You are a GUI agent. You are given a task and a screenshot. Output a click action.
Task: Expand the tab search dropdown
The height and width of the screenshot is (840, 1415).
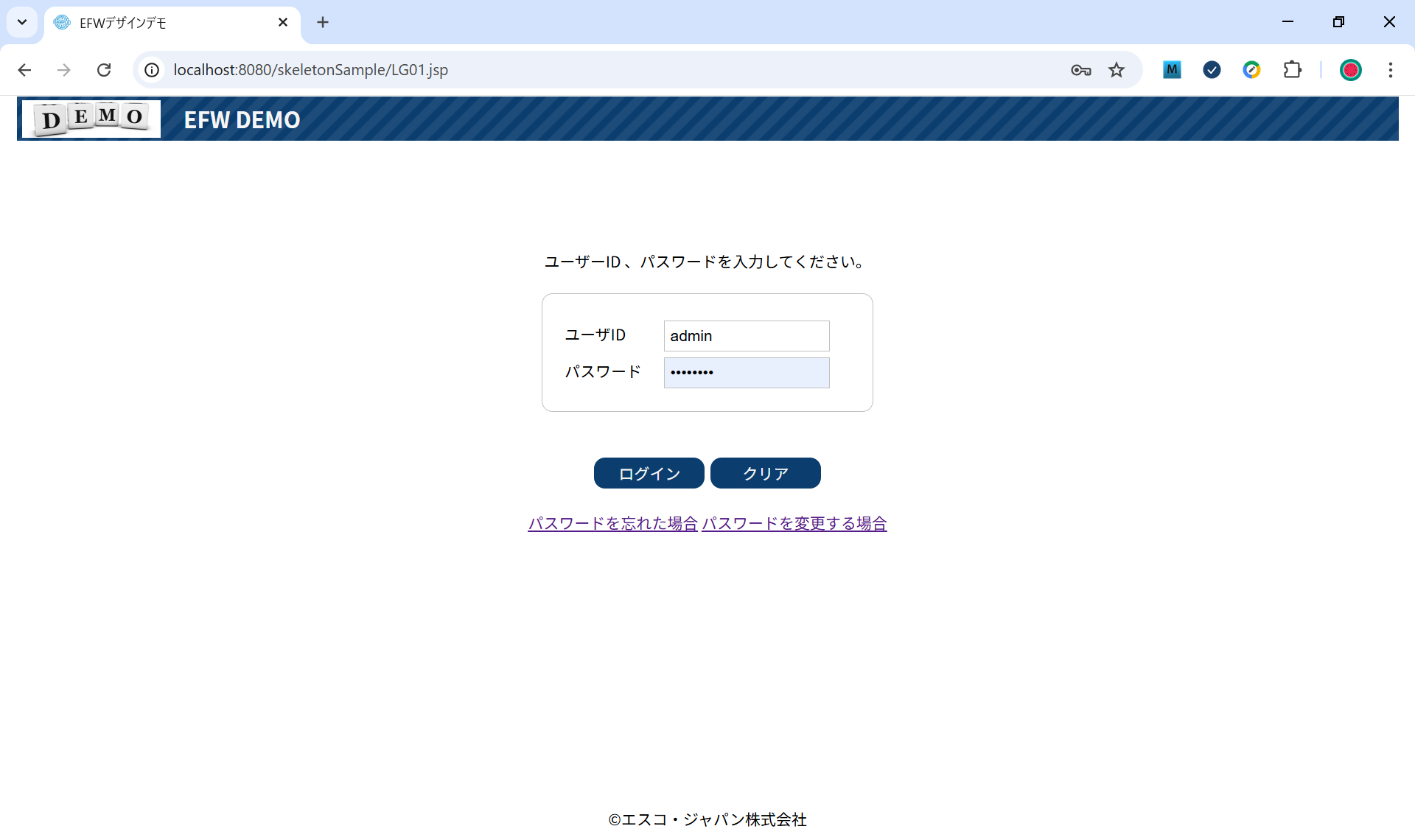(22, 22)
